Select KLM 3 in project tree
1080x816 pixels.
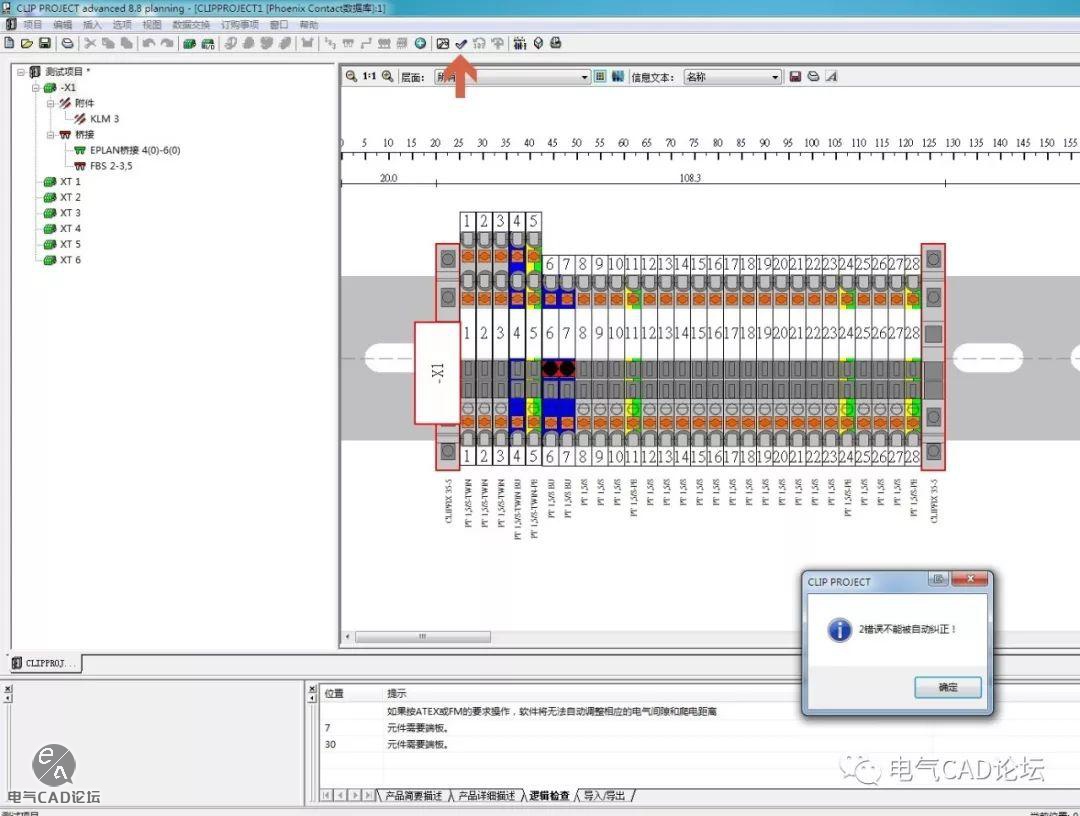click(104, 119)
